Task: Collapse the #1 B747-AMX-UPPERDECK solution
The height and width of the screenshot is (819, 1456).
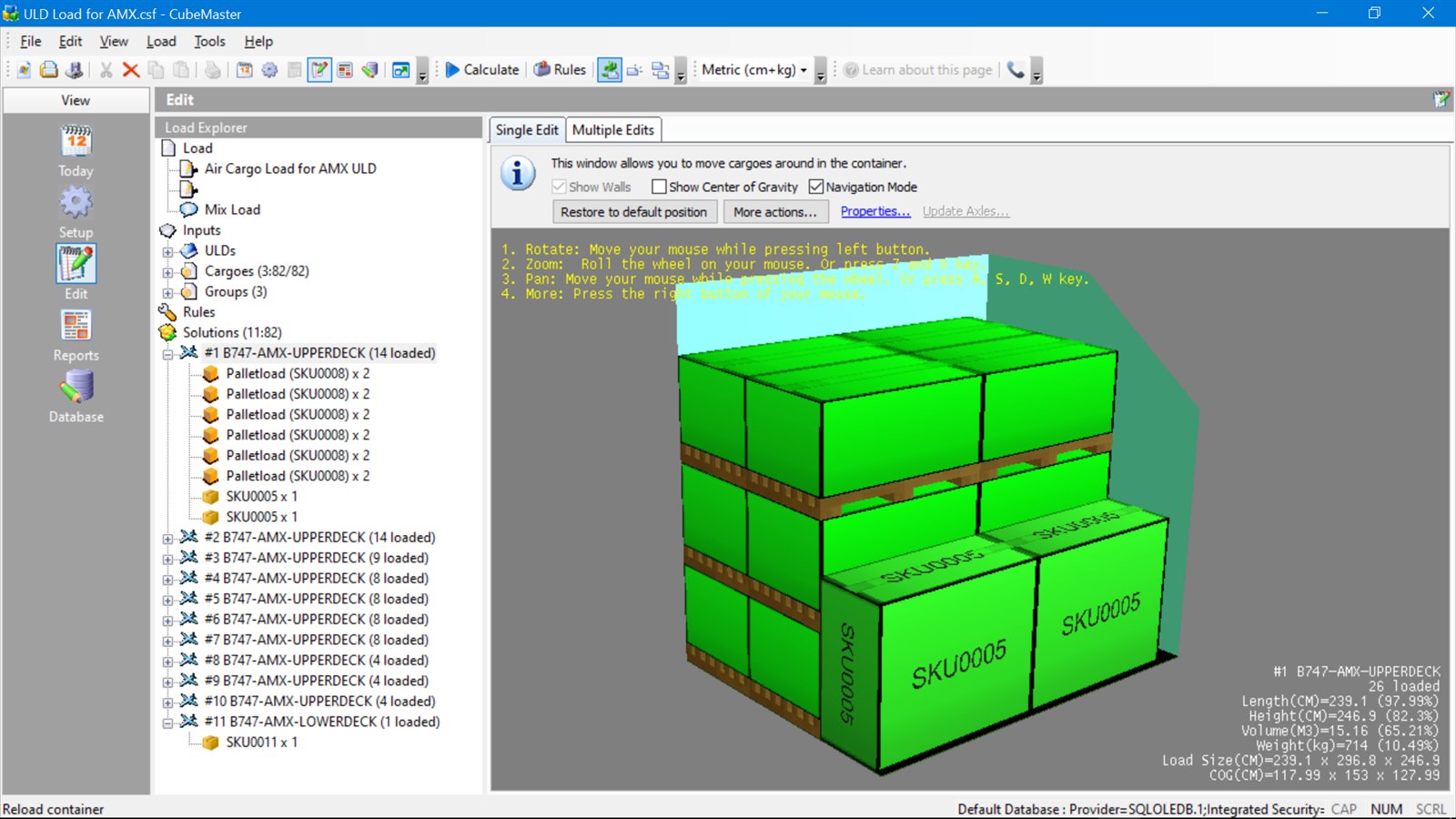Action: click(x=167, y=354)
